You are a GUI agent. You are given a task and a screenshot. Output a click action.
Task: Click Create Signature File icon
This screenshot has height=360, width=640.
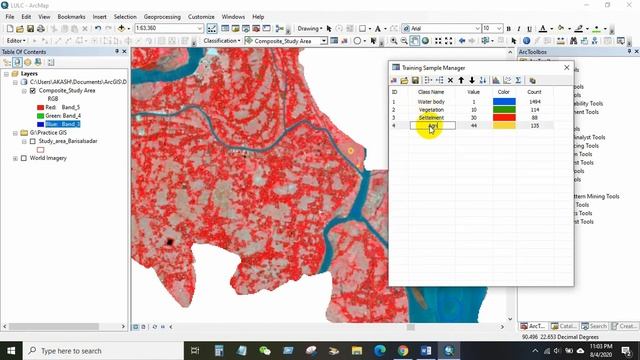point(532,80)
